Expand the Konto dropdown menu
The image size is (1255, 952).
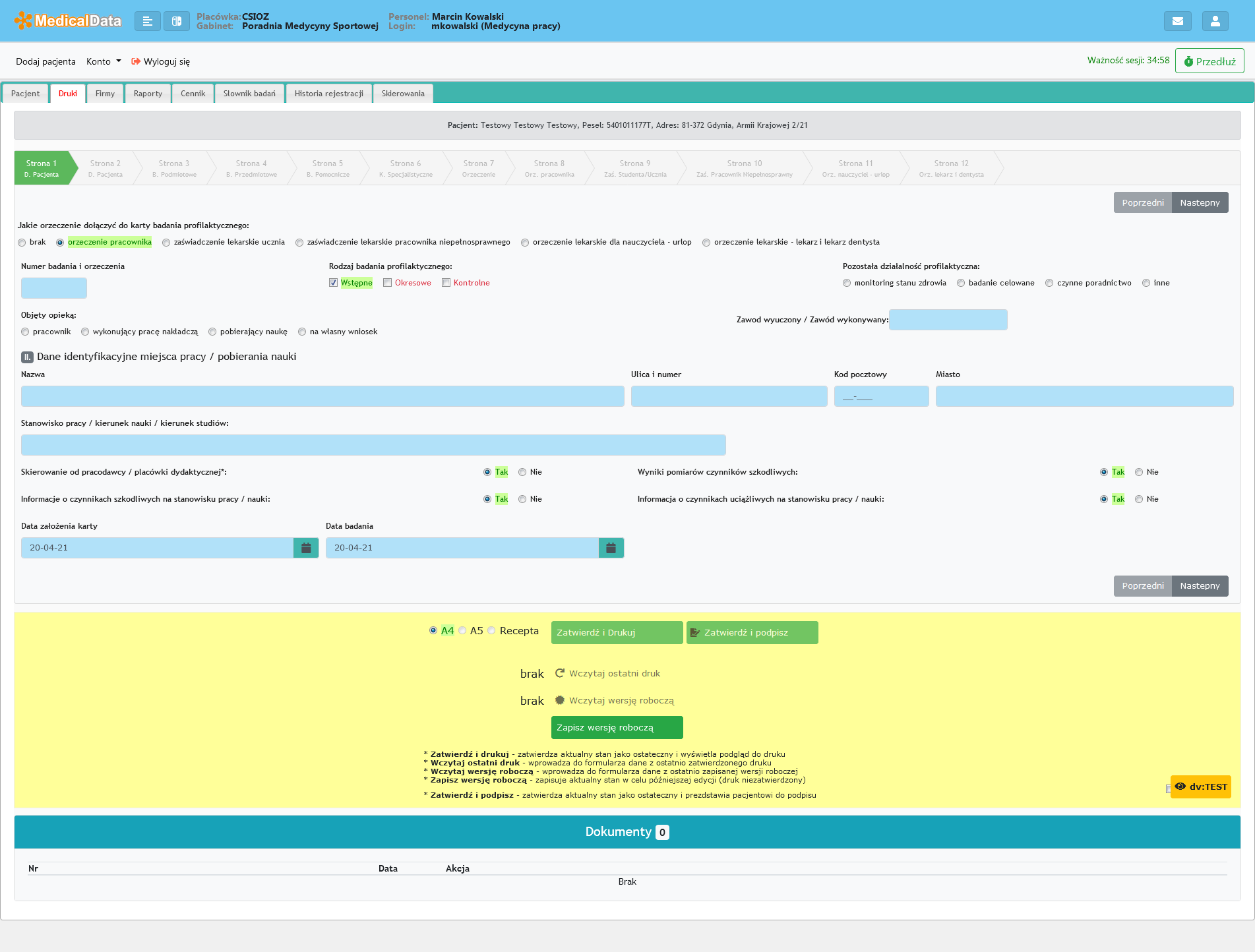click(104, 61)
